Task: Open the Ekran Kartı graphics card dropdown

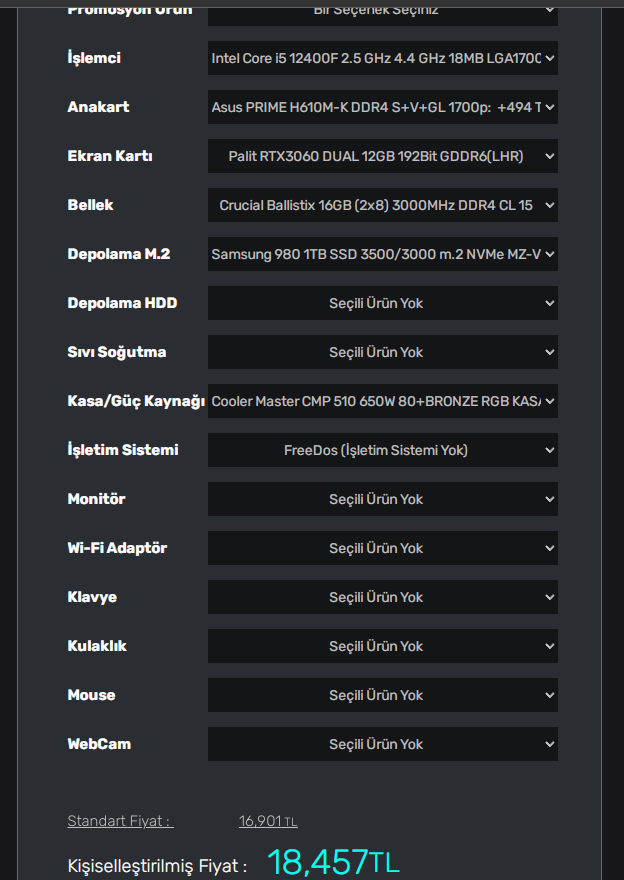Action: pyautogui.click(x=382, y=156)
